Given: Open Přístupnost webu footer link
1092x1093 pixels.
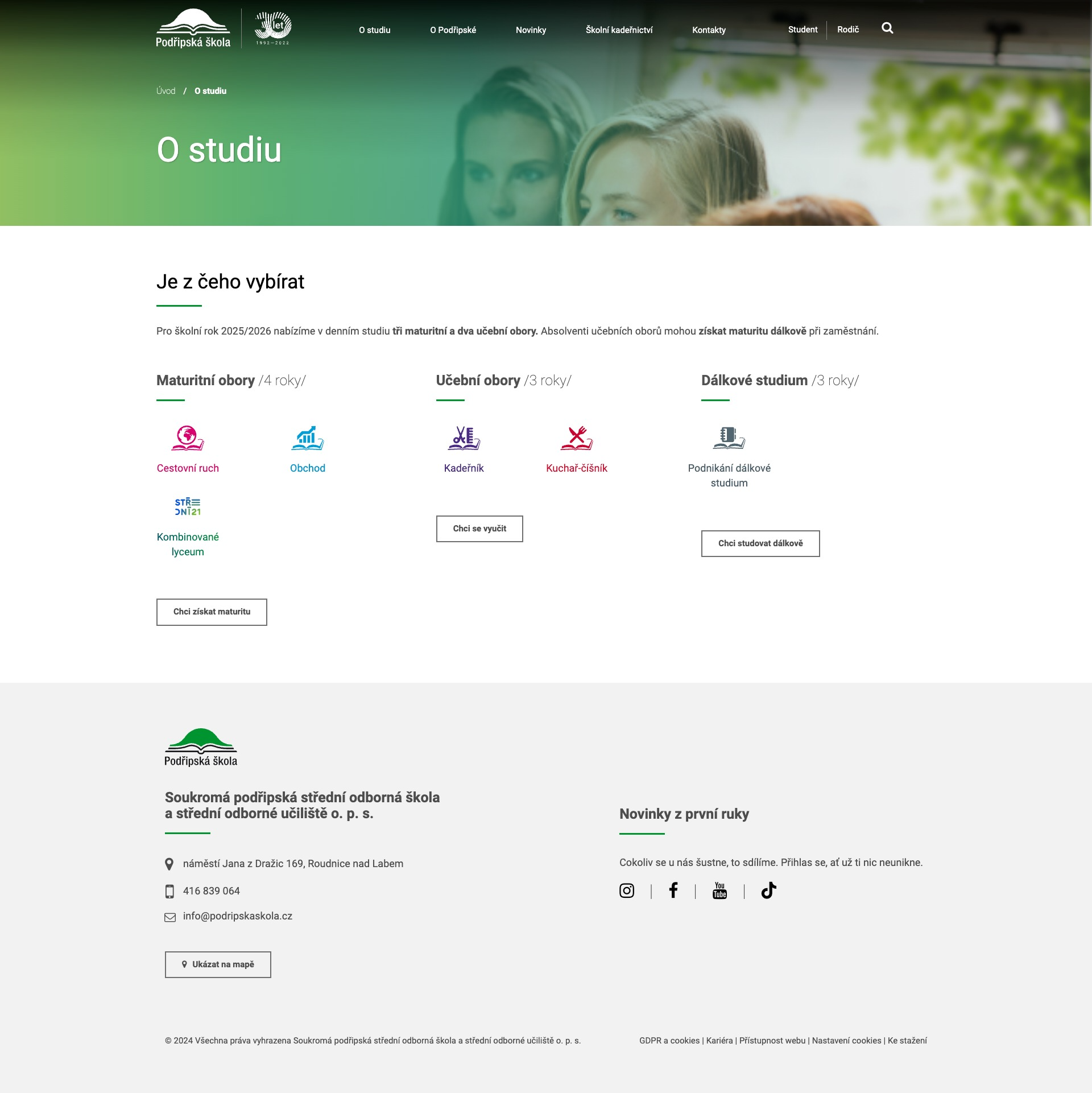Looking at the screenshot, I should coord(772,1041).
